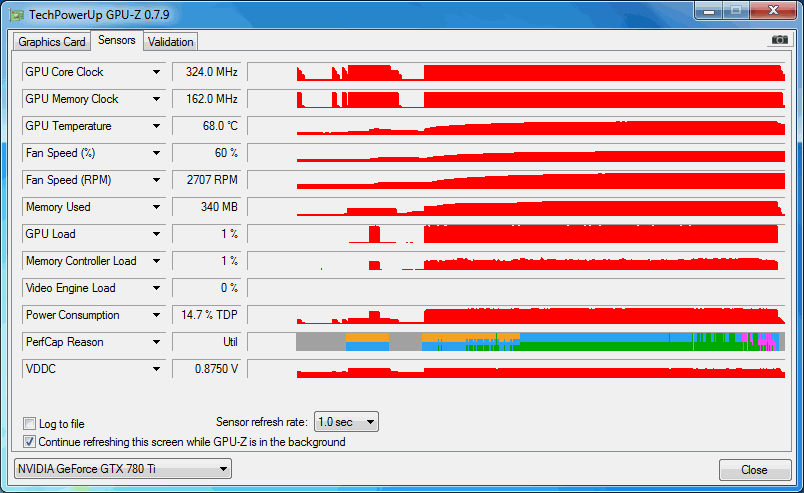Open the Sensor refresh rate dropdown

pyautogui.click(x=346, y=422)
